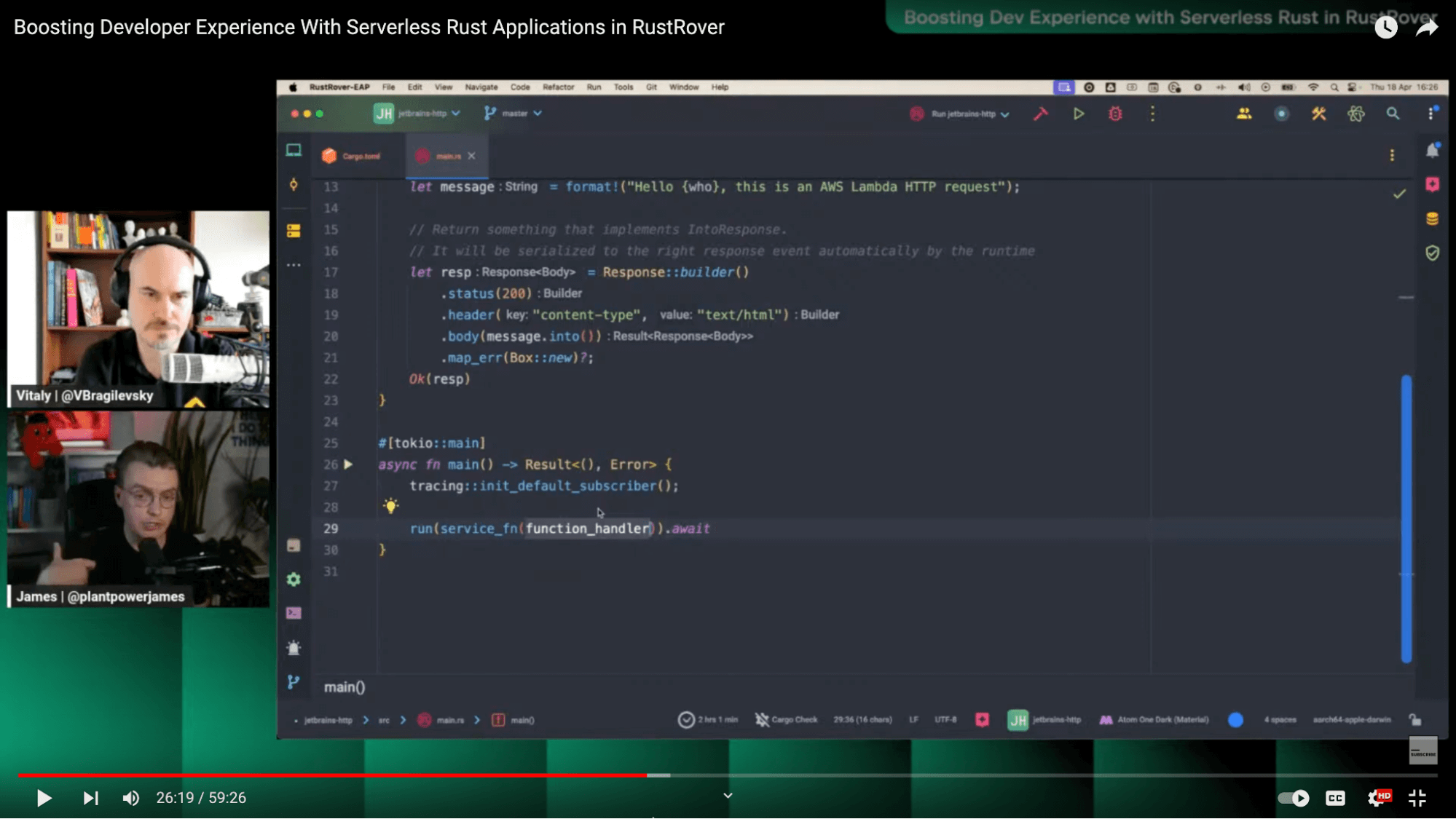Click UTF-8 encoding in status bar
The height and width of the screenshot is (819, 1456).
(945, 719)
